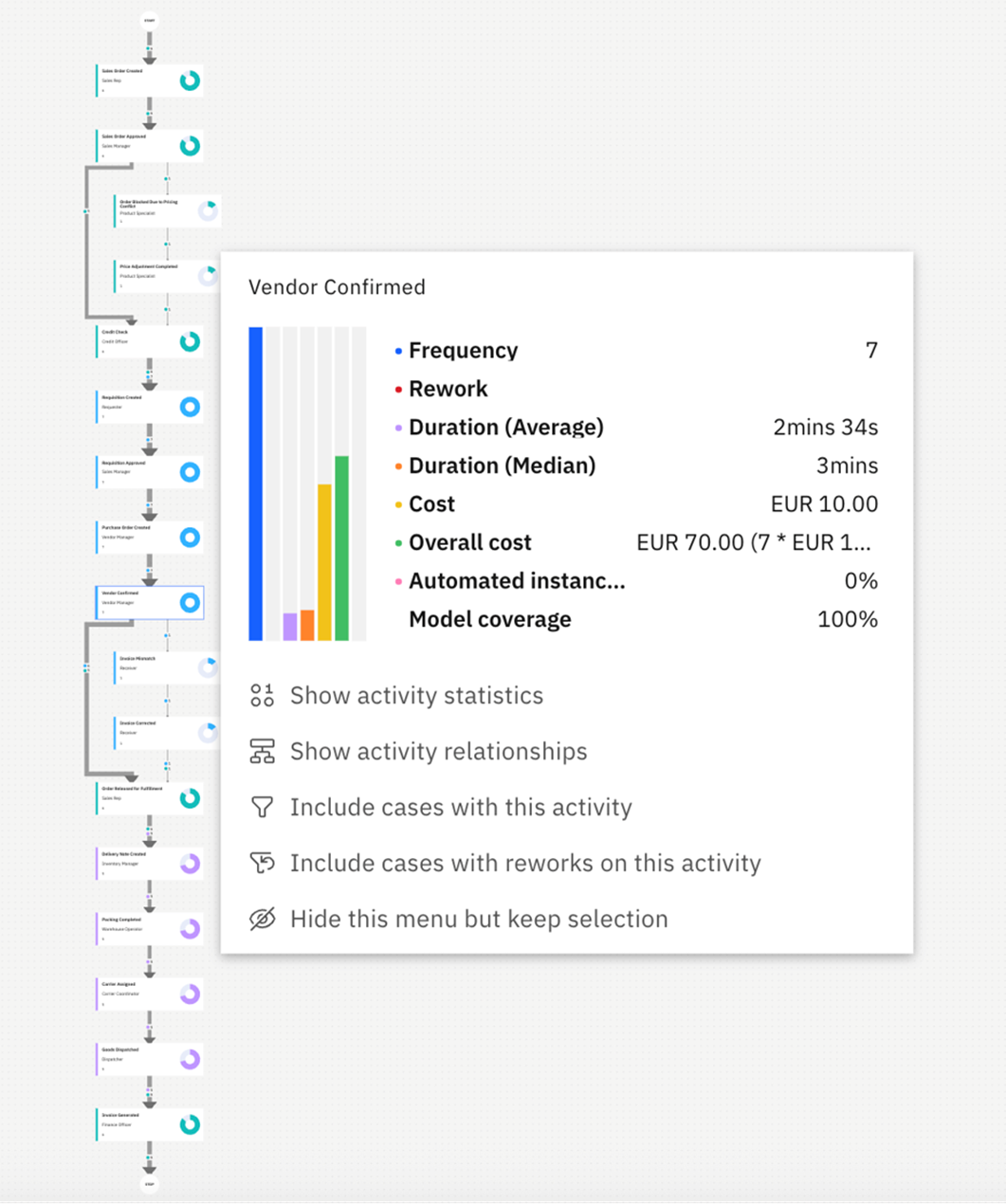Click the activity statistics icon in the menu
Screen dimensions: 1006x1204
[x=262, y=696]
